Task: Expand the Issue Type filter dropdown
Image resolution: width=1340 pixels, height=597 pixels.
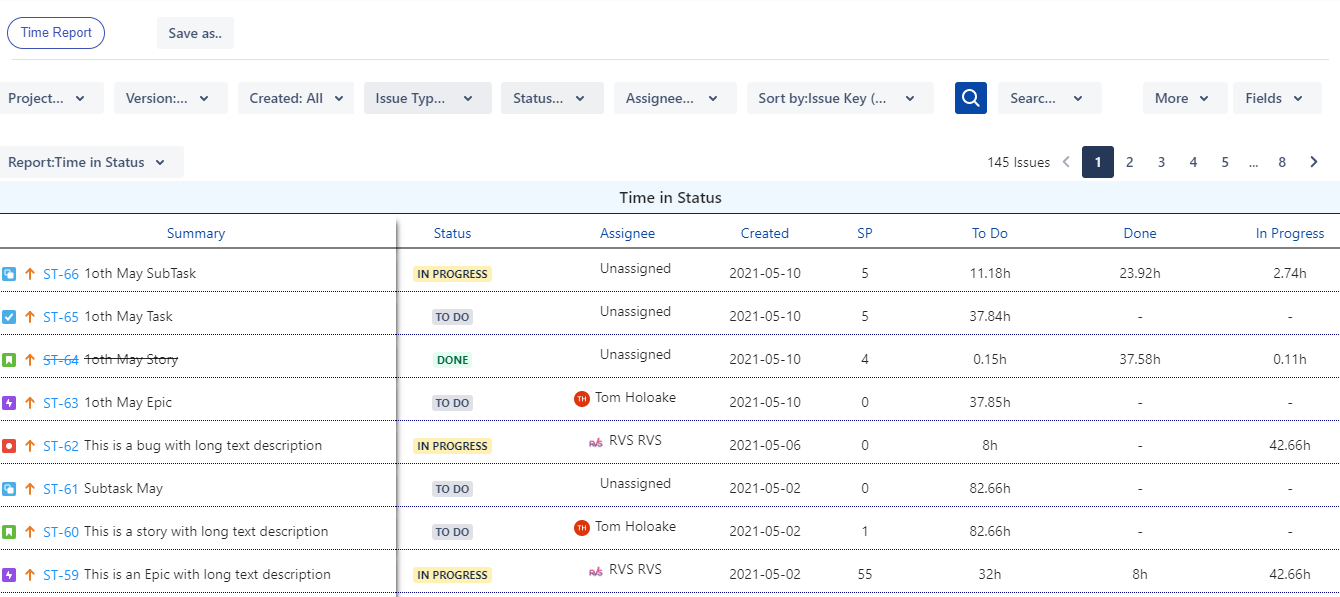Action: pos(428,98)
